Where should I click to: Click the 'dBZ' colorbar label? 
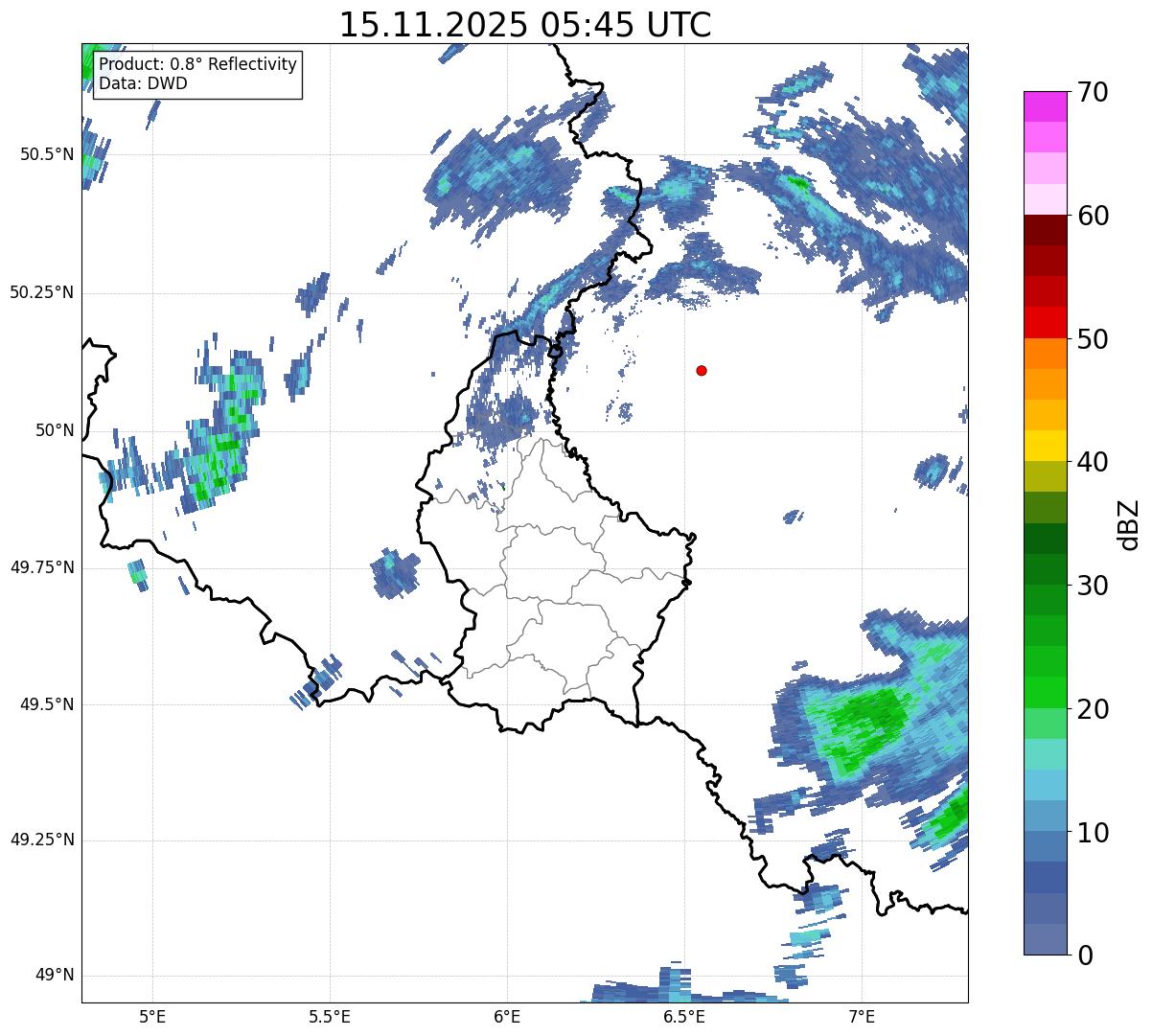[1129, 524]
